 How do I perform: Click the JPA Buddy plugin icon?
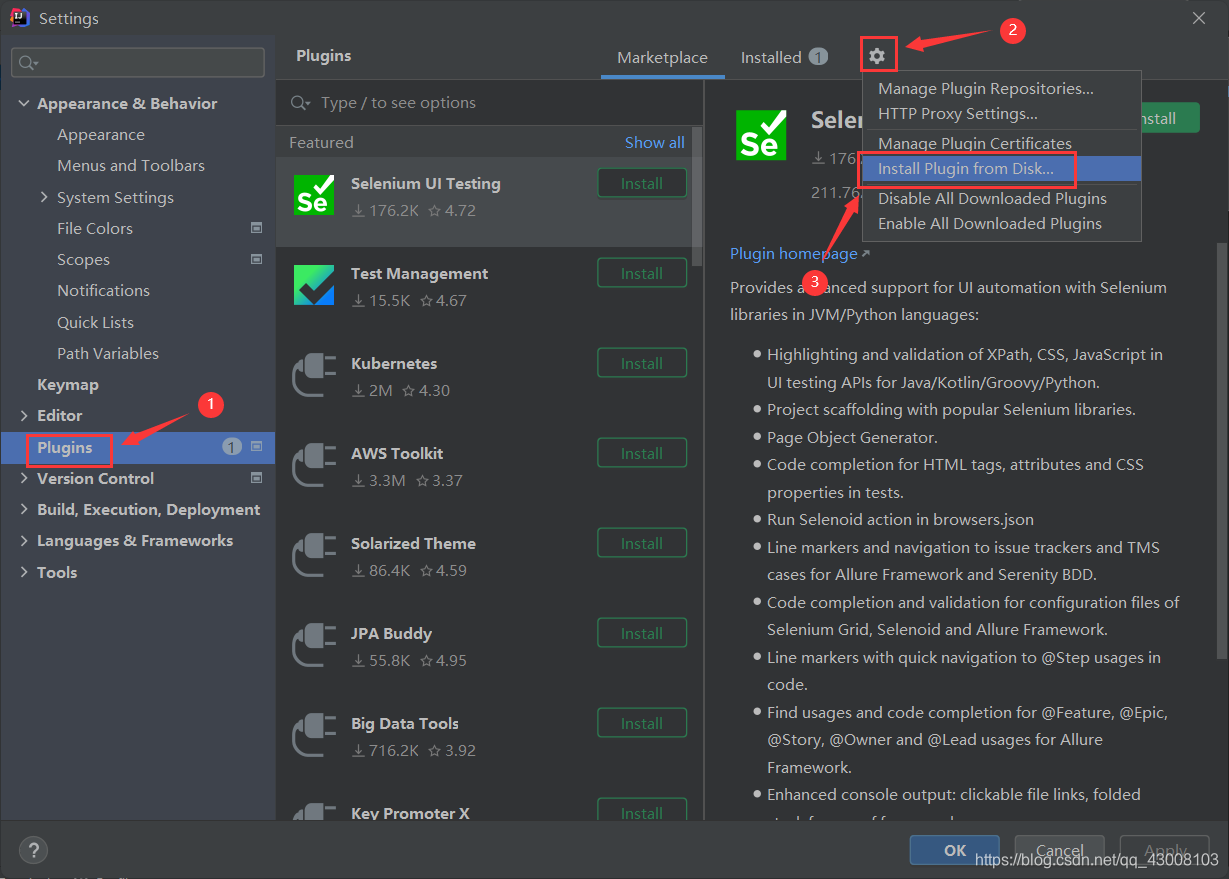(x=314, y=647)
